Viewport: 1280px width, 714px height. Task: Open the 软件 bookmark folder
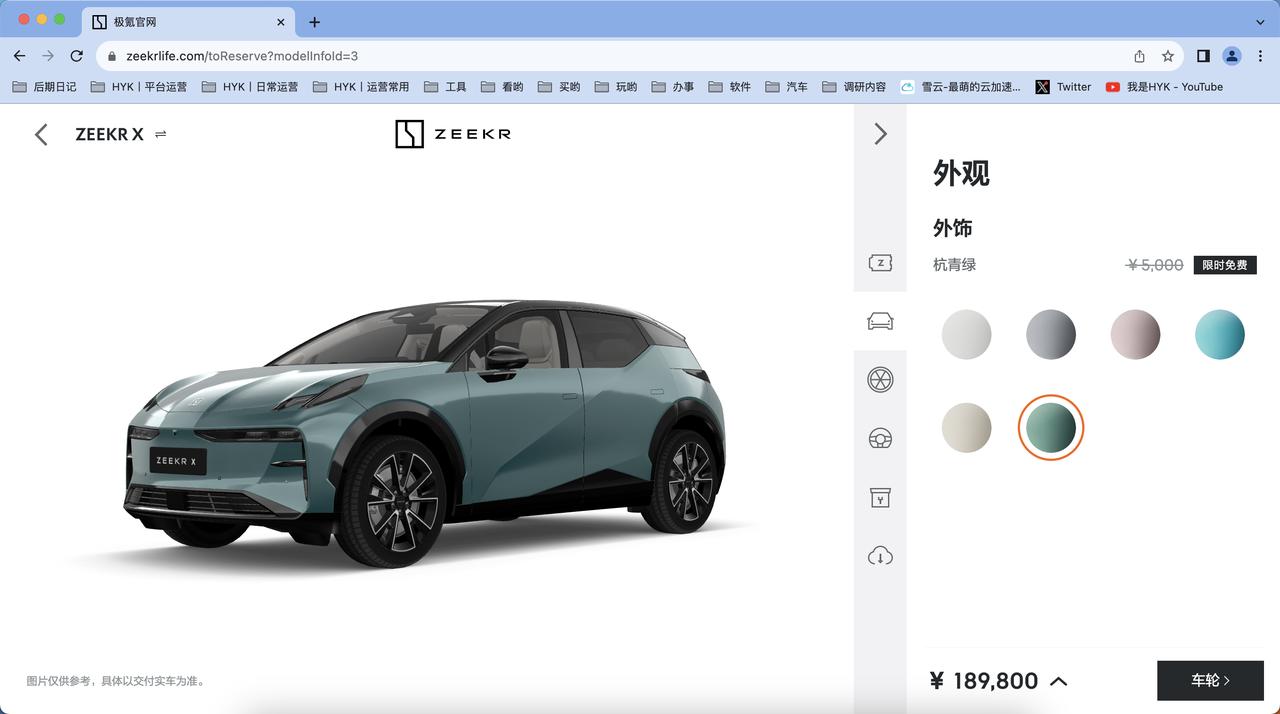point(730,87)
